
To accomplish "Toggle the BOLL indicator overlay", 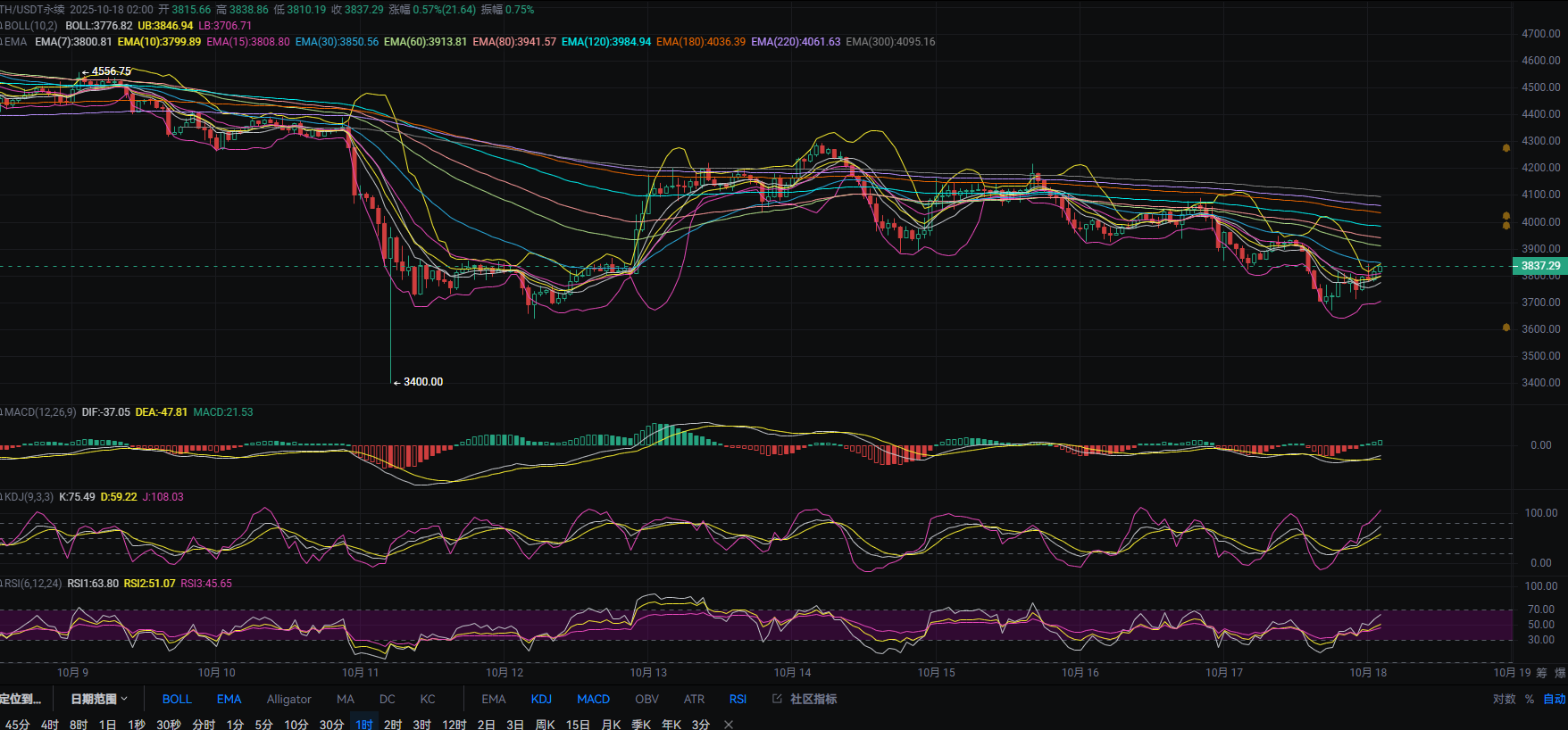I will coord(177,699).
